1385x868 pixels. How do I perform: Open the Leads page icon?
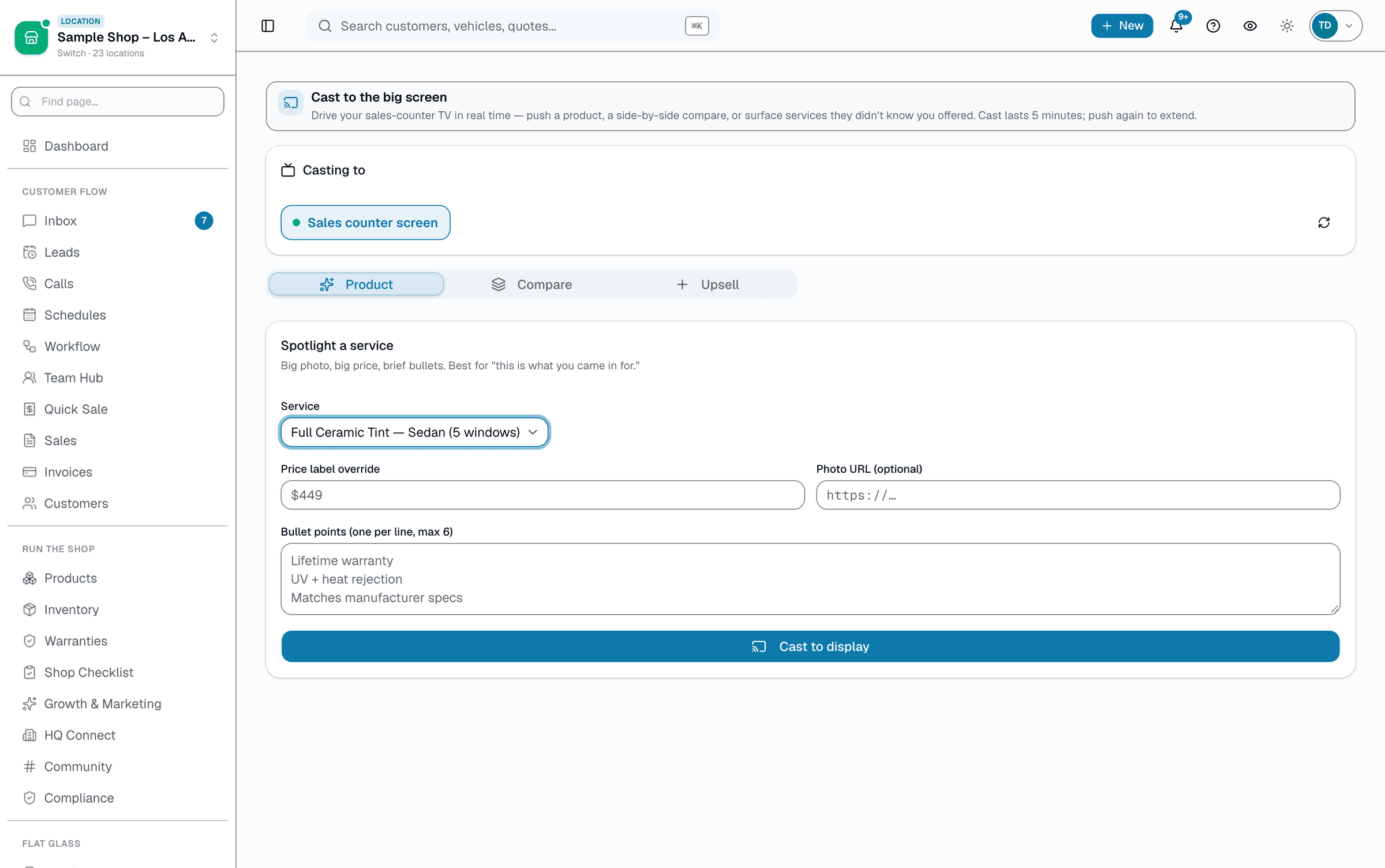tap(29, 252)
